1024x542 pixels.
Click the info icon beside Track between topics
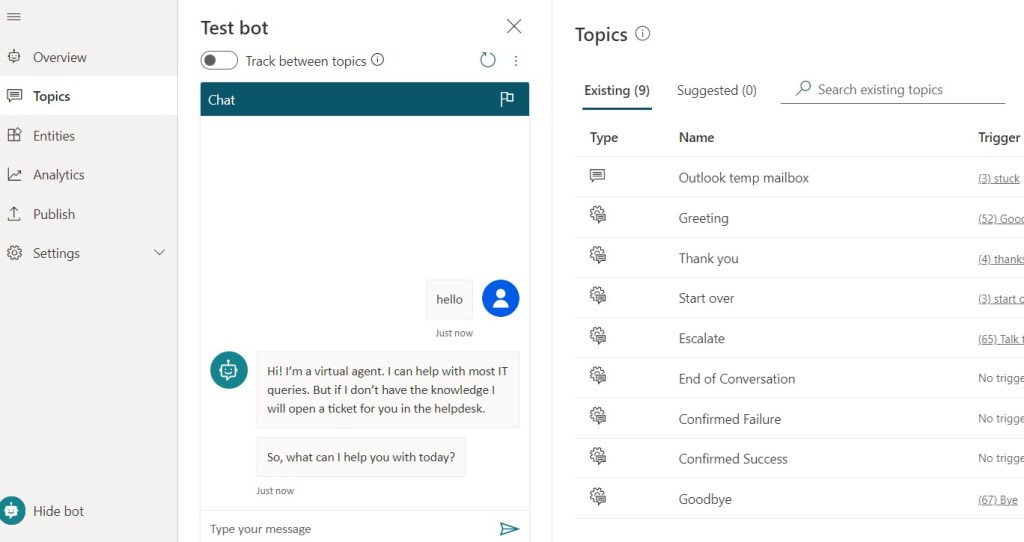pos(378,60)
